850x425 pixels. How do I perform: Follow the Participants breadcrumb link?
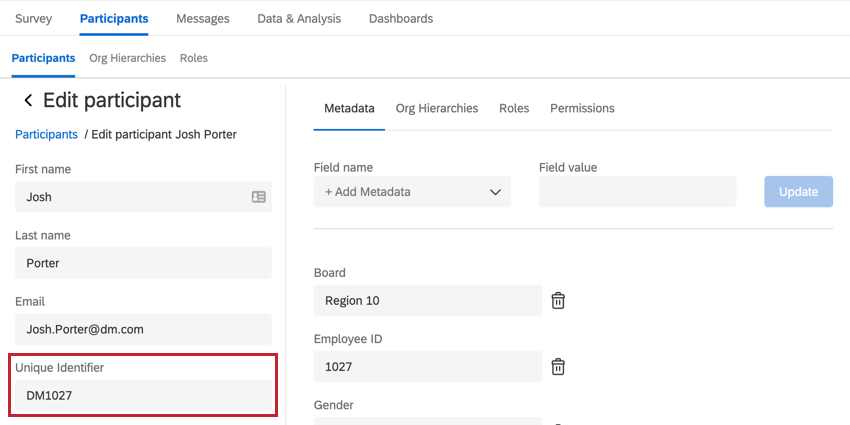point(46,134)
